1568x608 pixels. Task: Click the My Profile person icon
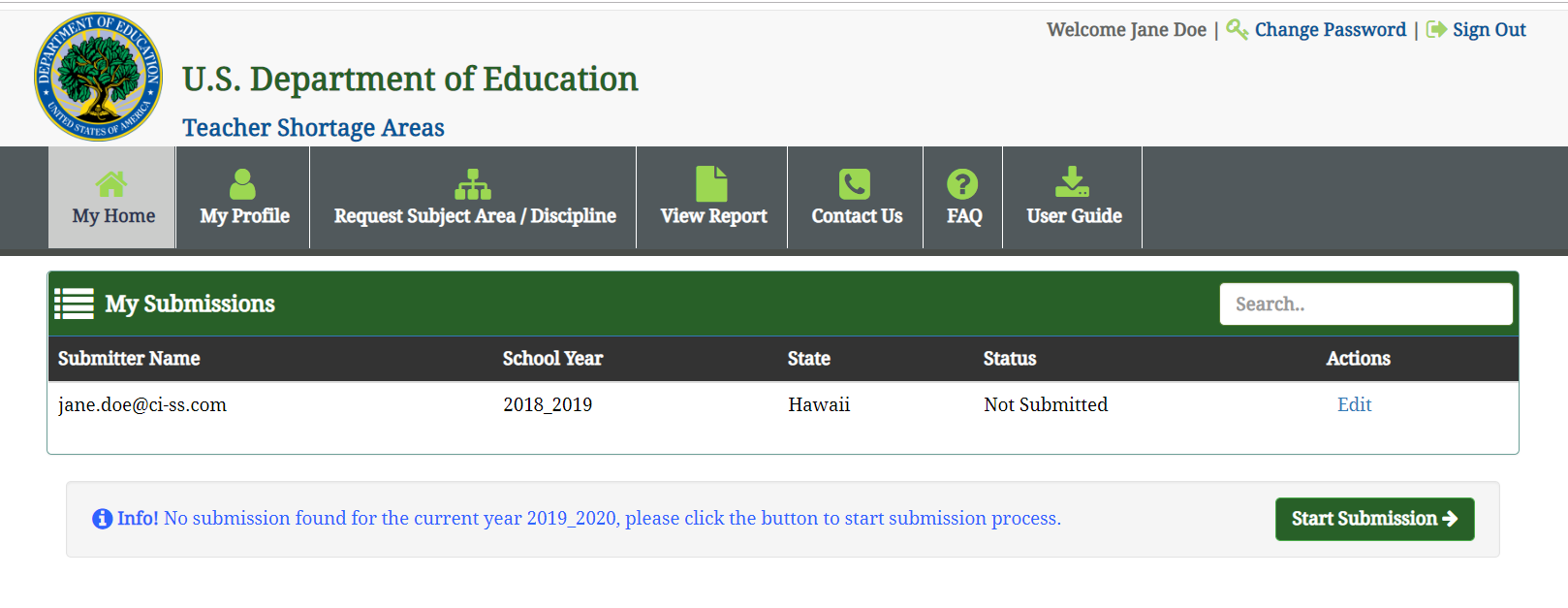(243, 184)
